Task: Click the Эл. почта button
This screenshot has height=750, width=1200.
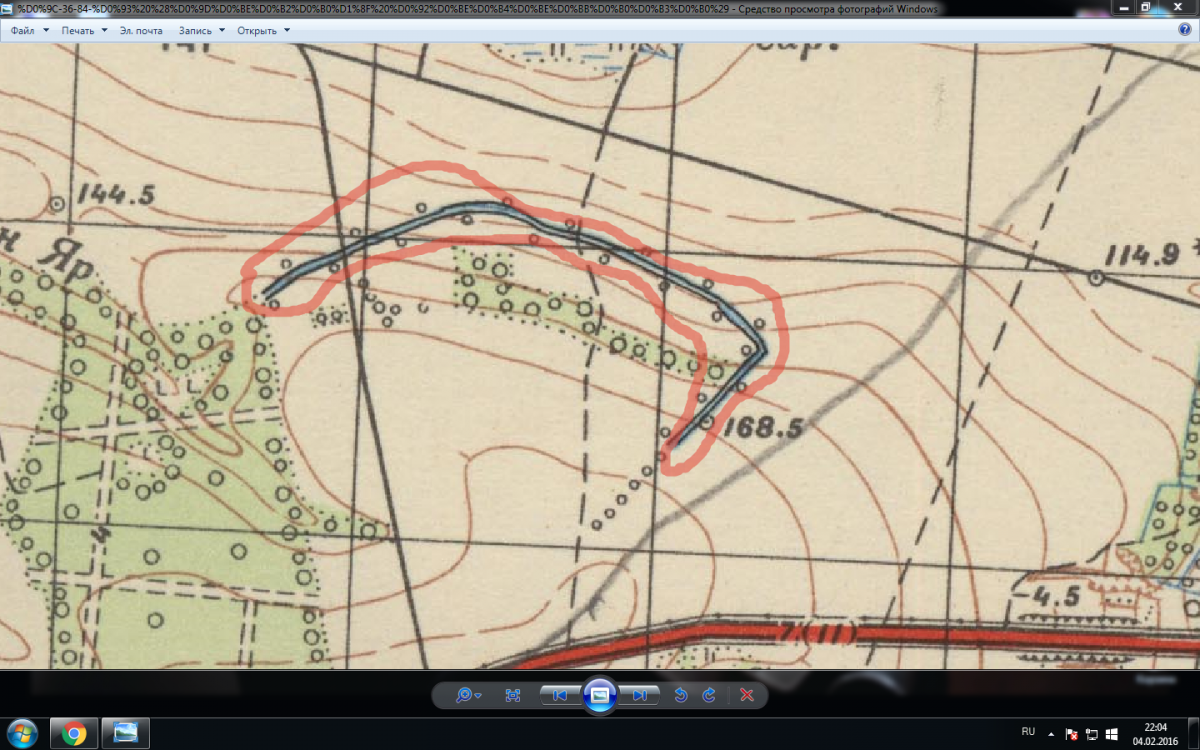Action: [x=141, y=30]
